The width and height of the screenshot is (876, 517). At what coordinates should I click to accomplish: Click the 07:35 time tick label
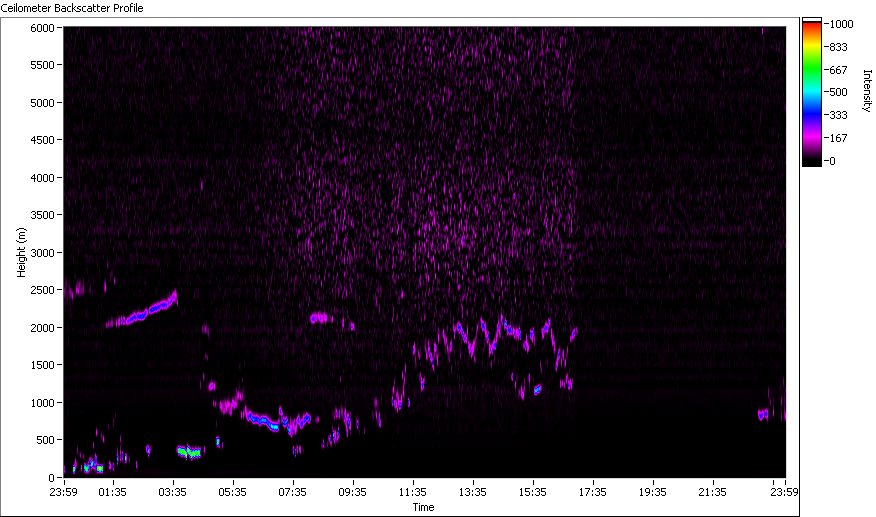coord(293,492)
